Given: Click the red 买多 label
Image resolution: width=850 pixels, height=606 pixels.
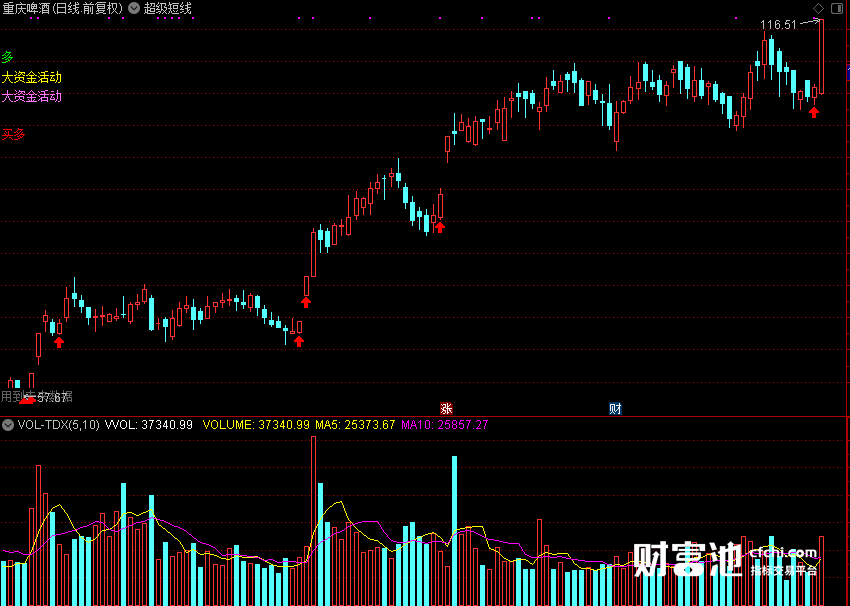Looking at the screenshot, I should pyautogui.click(x=14, y=134).
